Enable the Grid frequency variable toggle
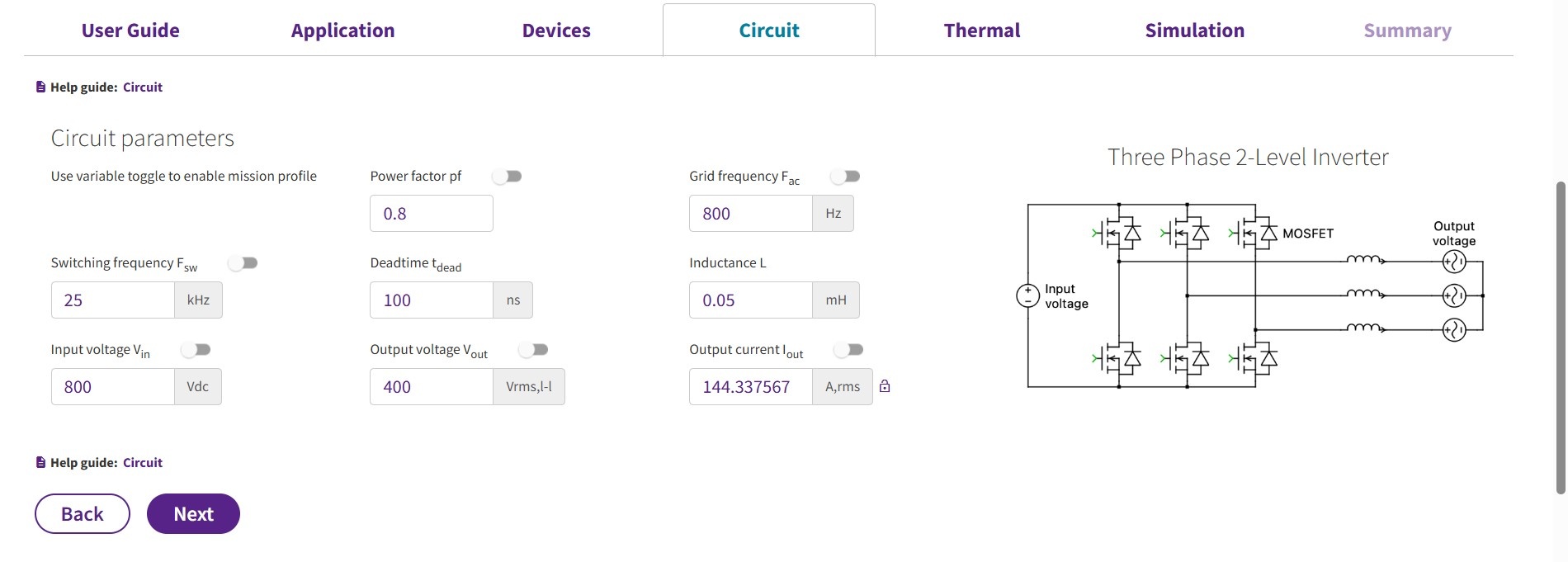Screen dimensions: 1568x562 [847, 177]
